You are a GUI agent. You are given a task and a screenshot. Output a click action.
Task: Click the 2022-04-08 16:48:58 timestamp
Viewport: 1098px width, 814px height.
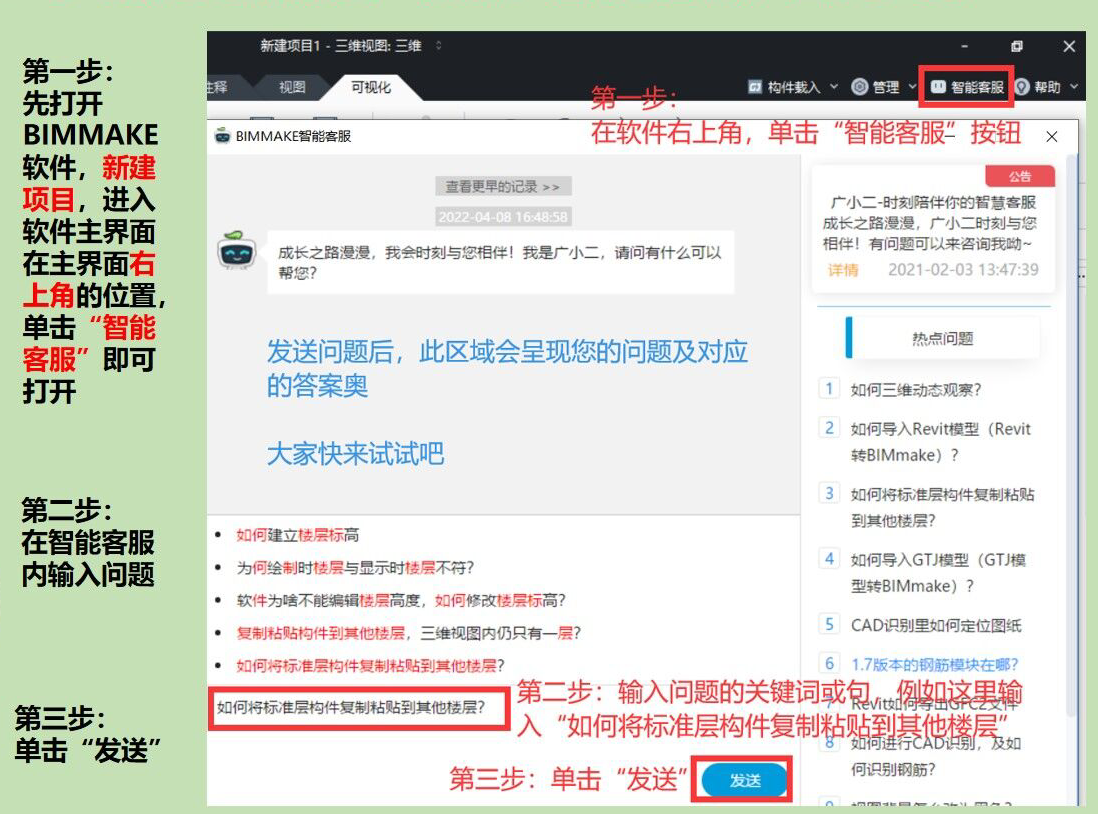(x=503, y=216)
